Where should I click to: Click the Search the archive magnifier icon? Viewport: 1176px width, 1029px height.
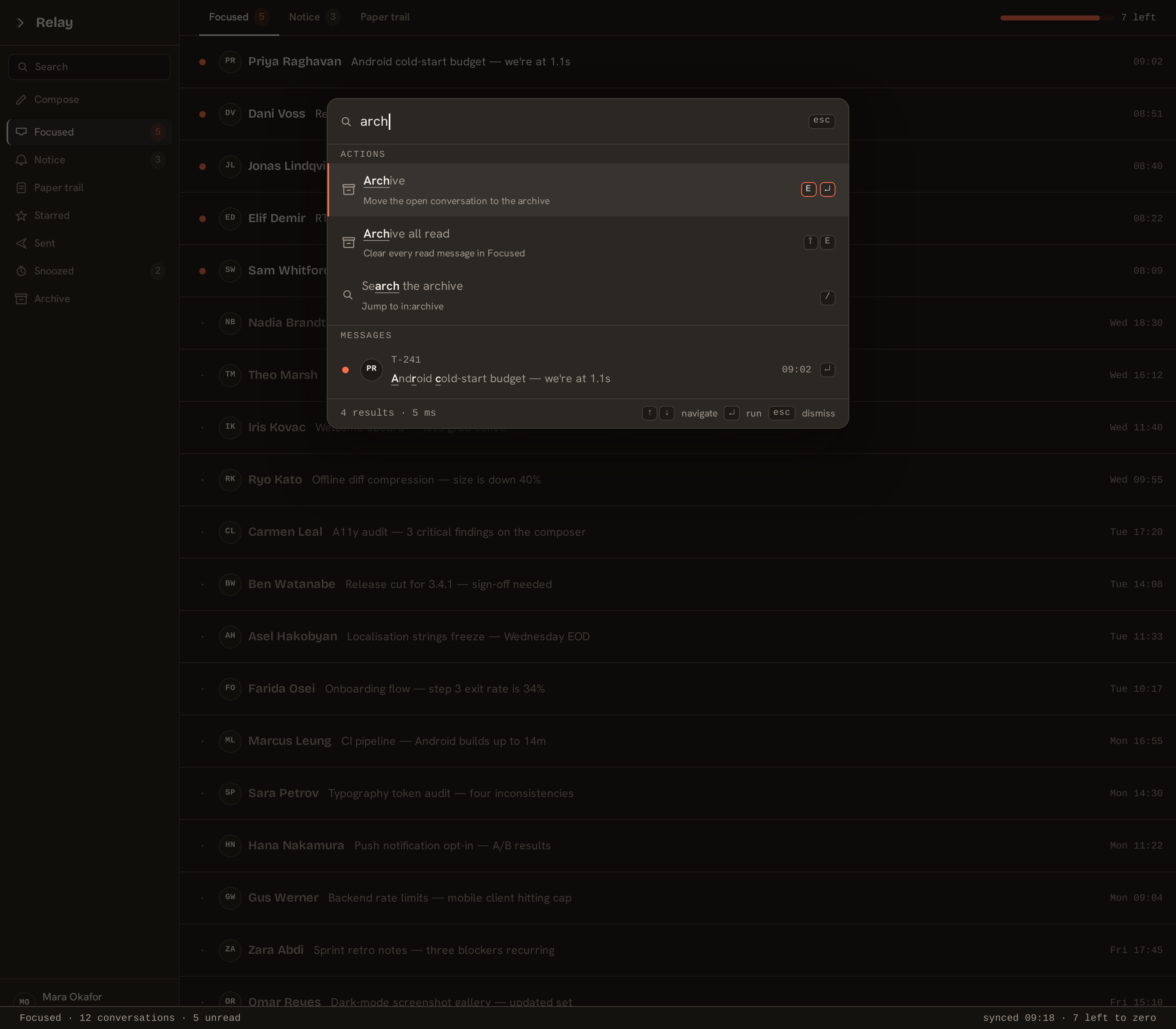347,295
